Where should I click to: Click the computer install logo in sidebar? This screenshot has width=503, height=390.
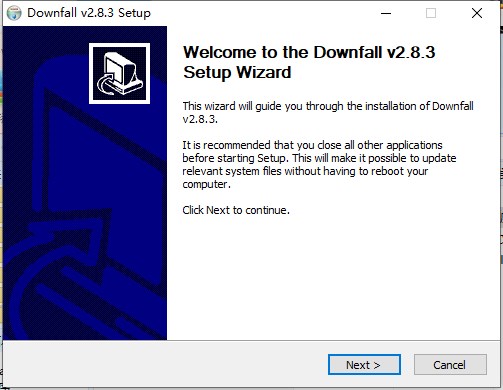coord(119,73)
